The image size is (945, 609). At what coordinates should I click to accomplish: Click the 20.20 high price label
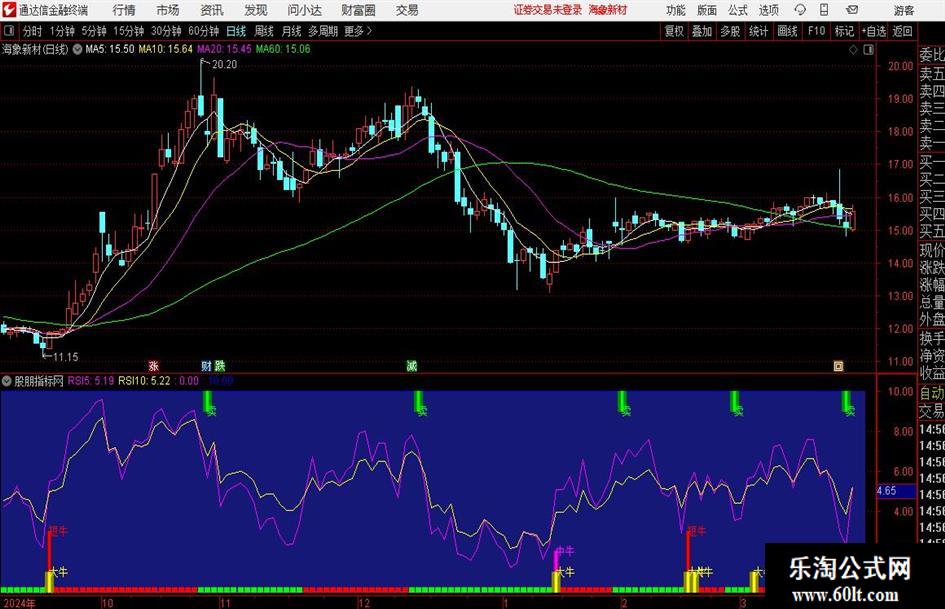tap(224, 64)
